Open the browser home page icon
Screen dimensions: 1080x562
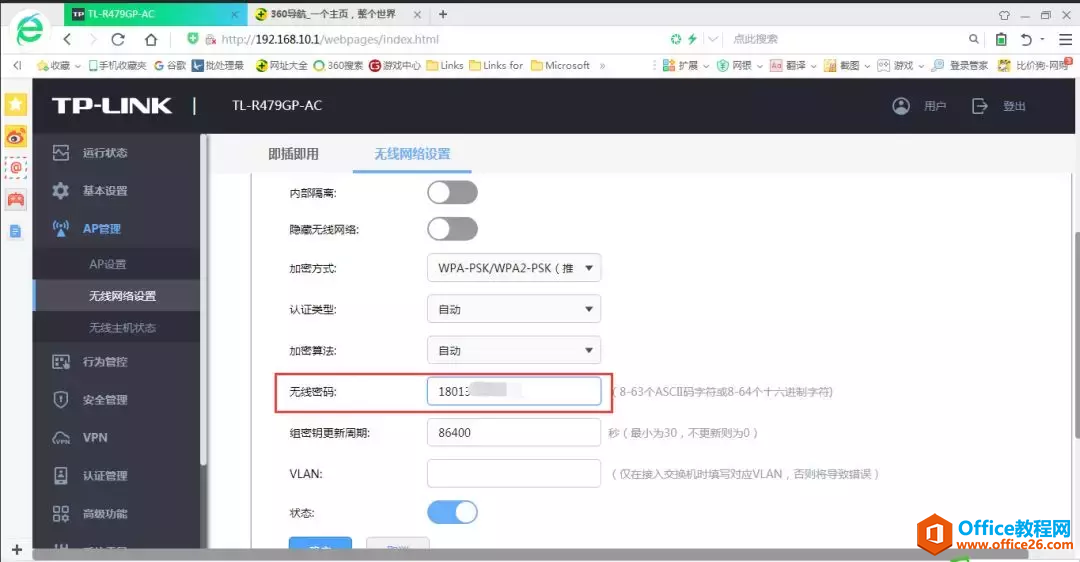(151, 39)
